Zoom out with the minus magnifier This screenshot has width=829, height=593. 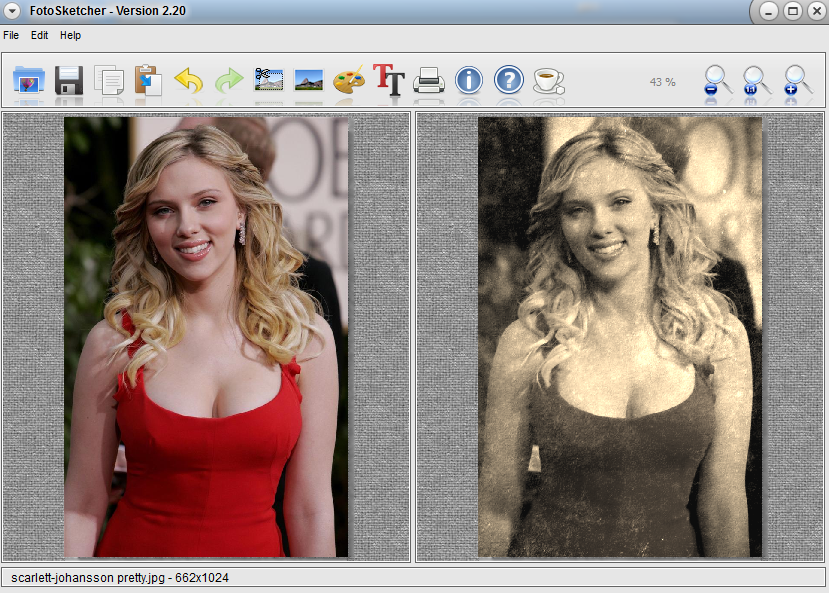pos(717,80)
